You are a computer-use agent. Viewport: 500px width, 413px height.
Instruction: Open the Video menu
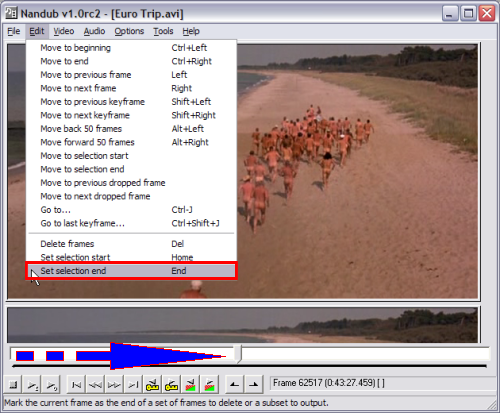64,31
